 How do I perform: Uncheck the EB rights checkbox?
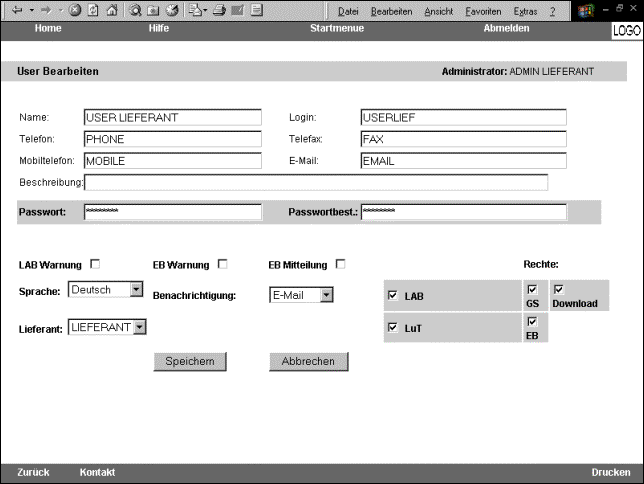click(x=532, y=321)
